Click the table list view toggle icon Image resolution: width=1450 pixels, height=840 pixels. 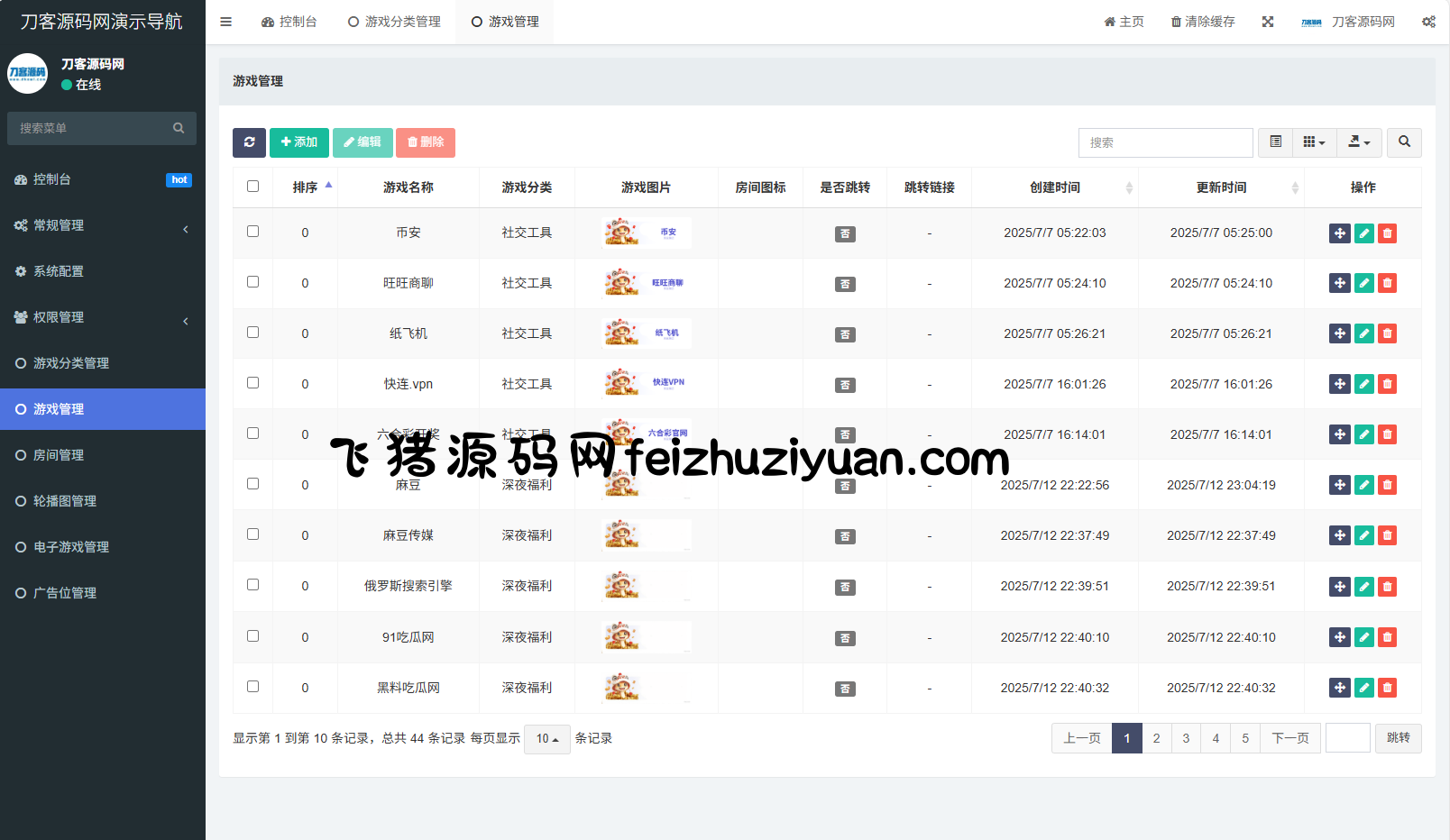click(1275, 142)
